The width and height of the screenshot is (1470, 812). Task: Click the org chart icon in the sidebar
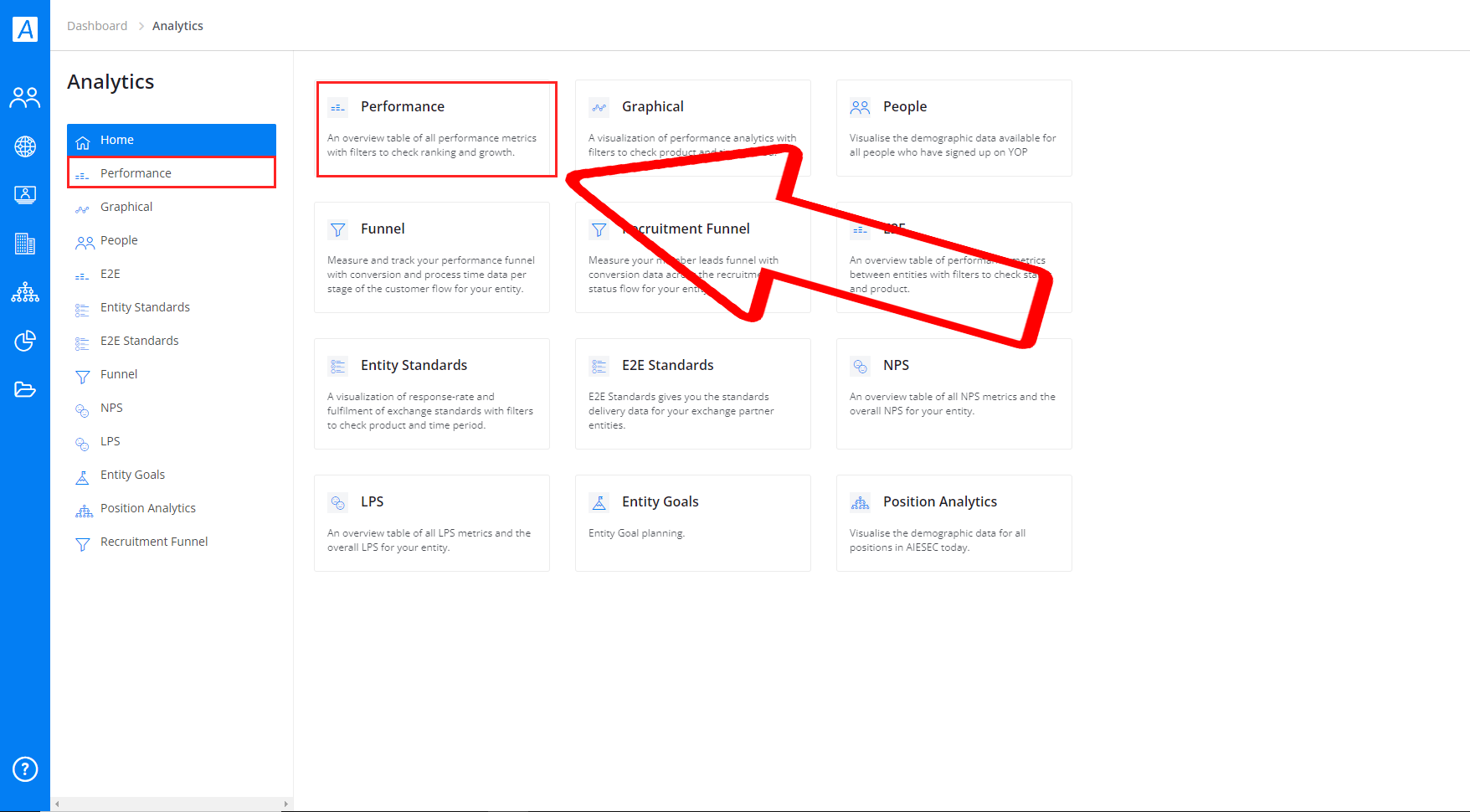point(25,292)
